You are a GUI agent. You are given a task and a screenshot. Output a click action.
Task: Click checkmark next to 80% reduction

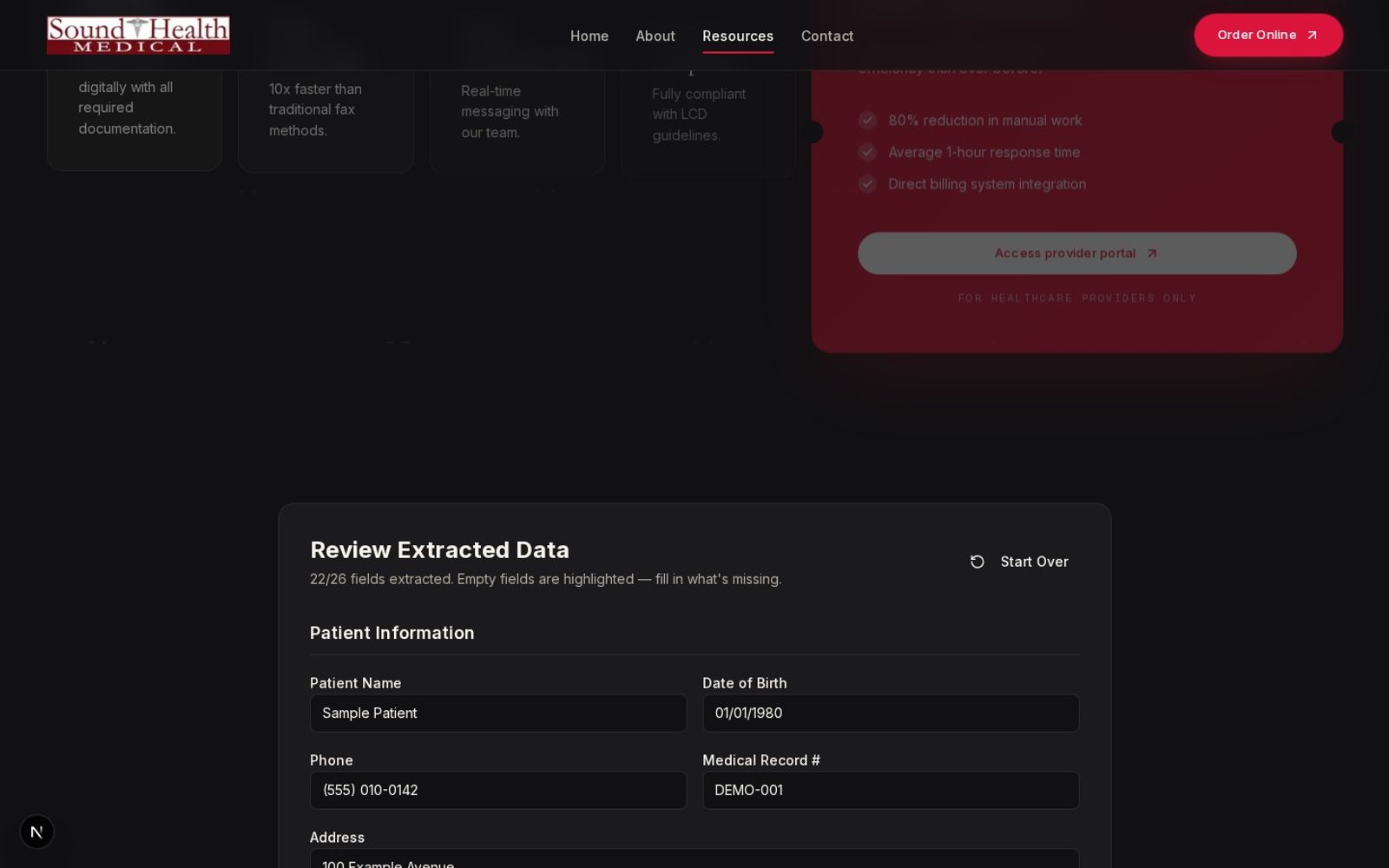click(867, 121)
